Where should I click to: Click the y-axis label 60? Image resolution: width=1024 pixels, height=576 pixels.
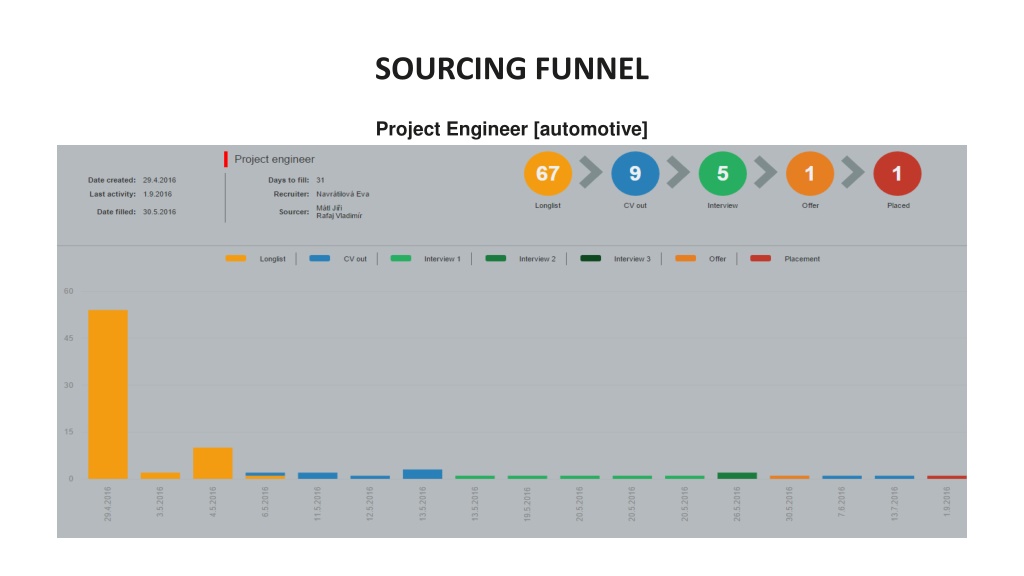pos(69,291)
